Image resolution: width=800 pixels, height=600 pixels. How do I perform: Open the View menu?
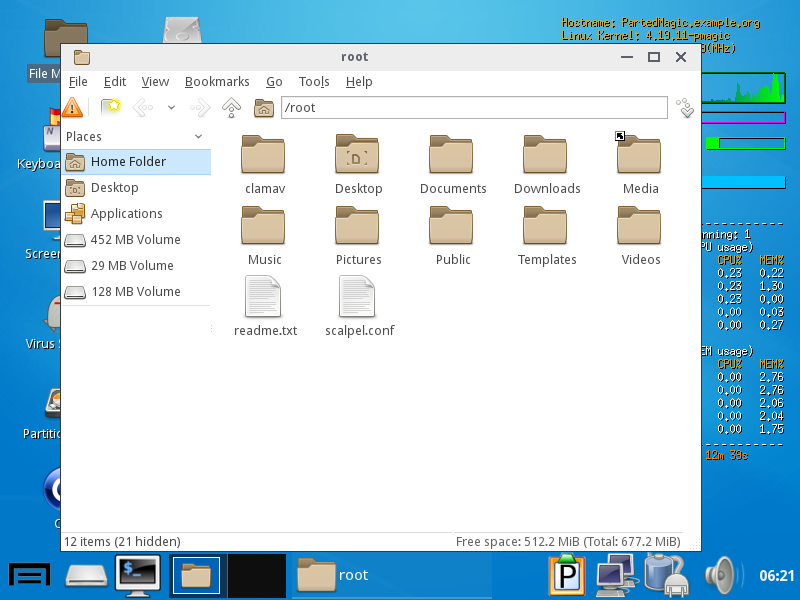(155, 82)
